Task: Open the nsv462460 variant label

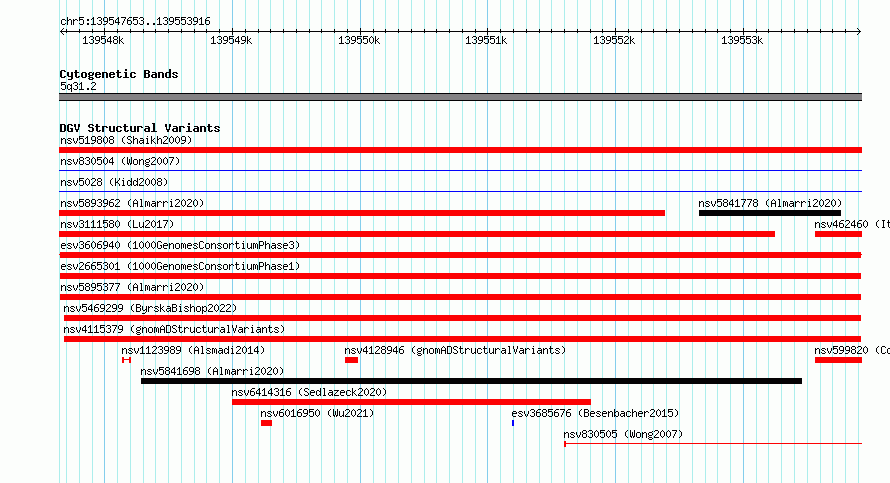Action: [851, 224]
